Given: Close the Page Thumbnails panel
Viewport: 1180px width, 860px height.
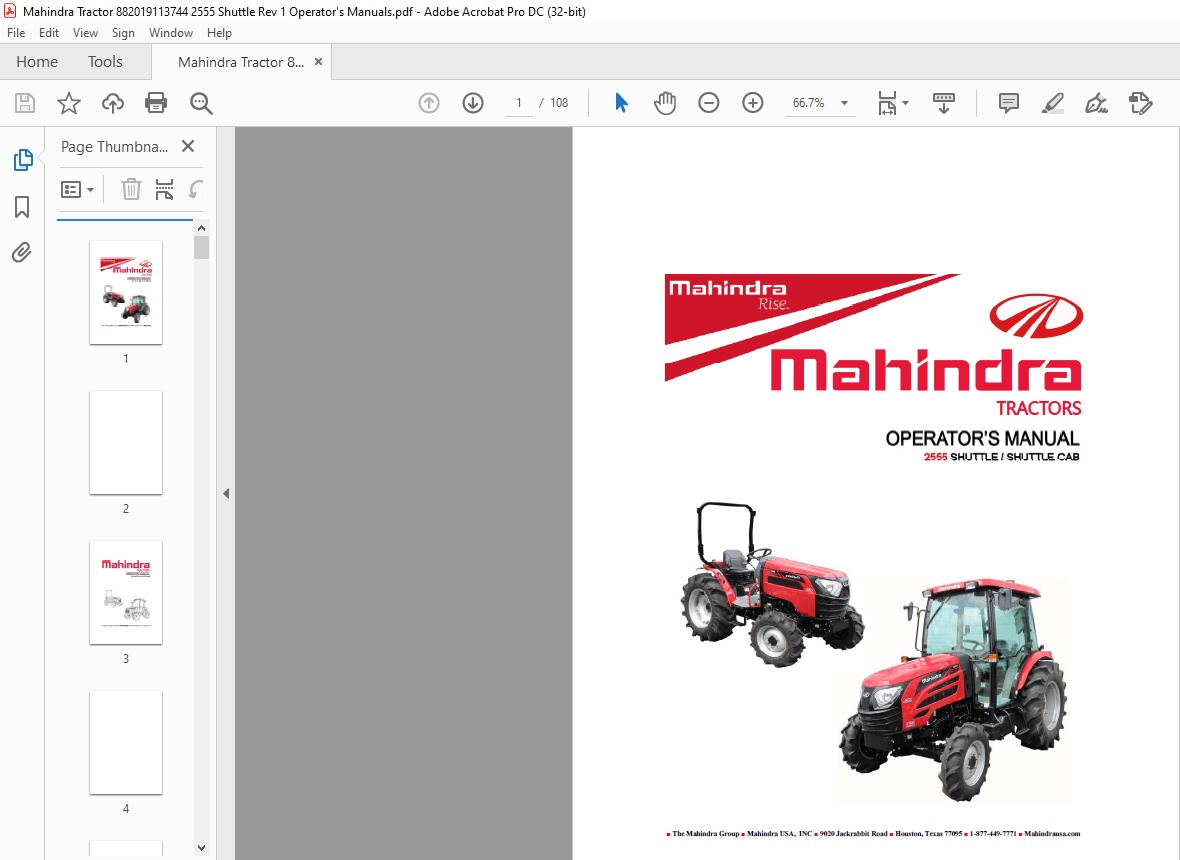Looking at the screenshot, I should 188,146.
